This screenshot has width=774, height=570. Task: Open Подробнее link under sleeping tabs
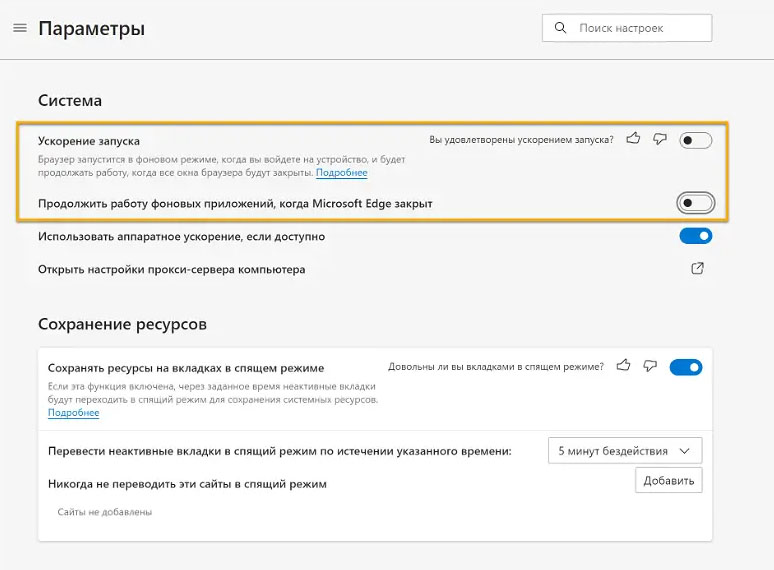pyautogui.click(x=74, y=413)
